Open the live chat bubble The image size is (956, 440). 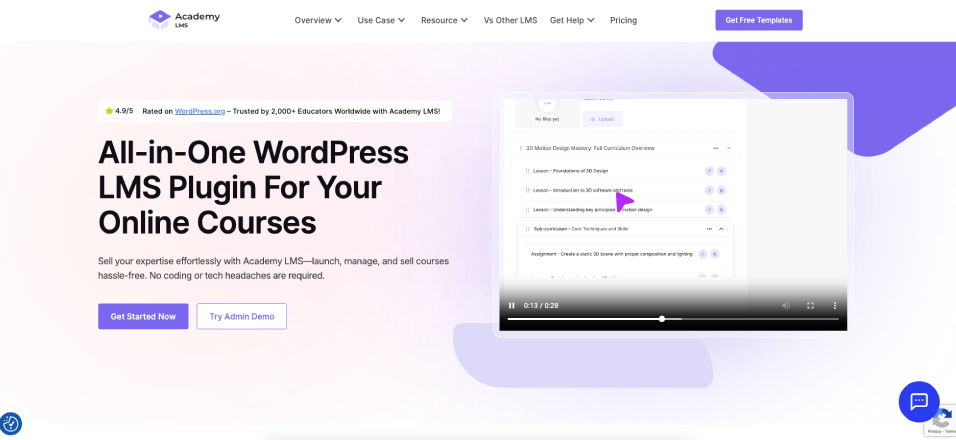[918, 401]
